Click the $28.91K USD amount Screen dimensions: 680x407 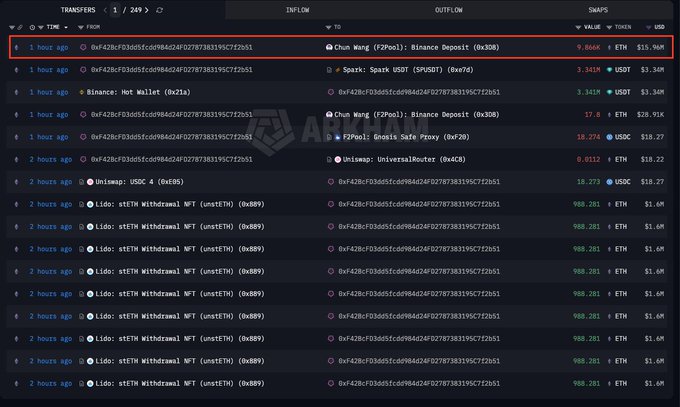tap(651, 115)
